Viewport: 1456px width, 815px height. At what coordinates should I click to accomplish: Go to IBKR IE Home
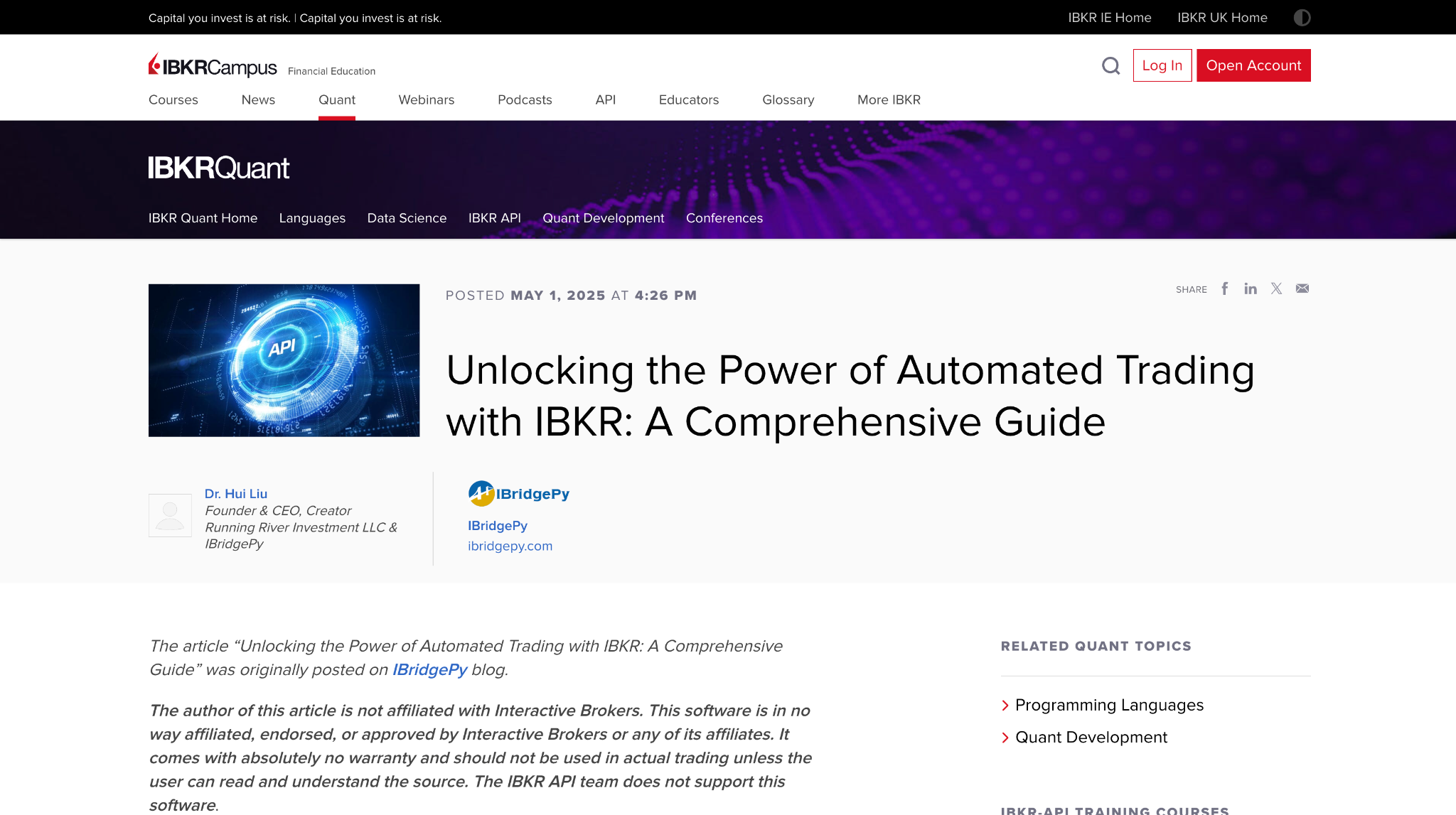tap(1110, 18)
